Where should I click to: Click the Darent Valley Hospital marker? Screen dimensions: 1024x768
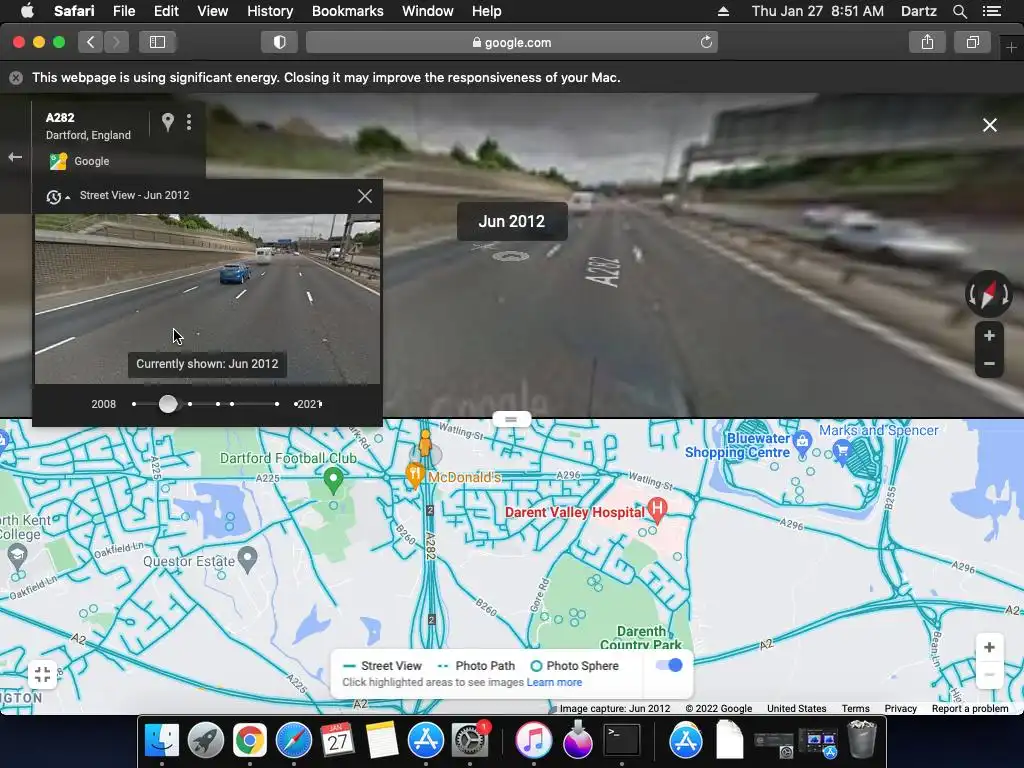pyautogui.click(x=658, y=510)
